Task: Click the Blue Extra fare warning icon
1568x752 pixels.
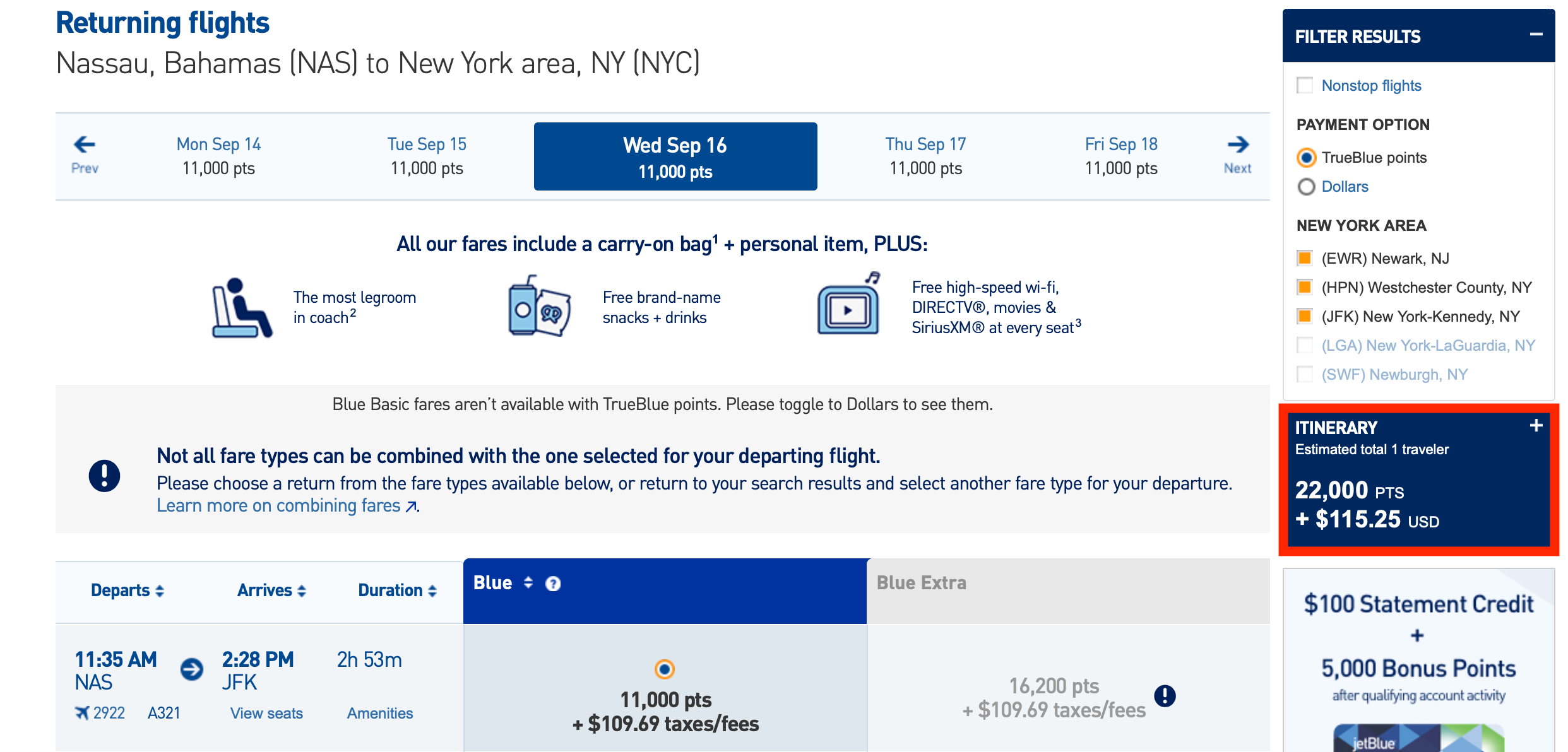Action: coord(1165,696)
